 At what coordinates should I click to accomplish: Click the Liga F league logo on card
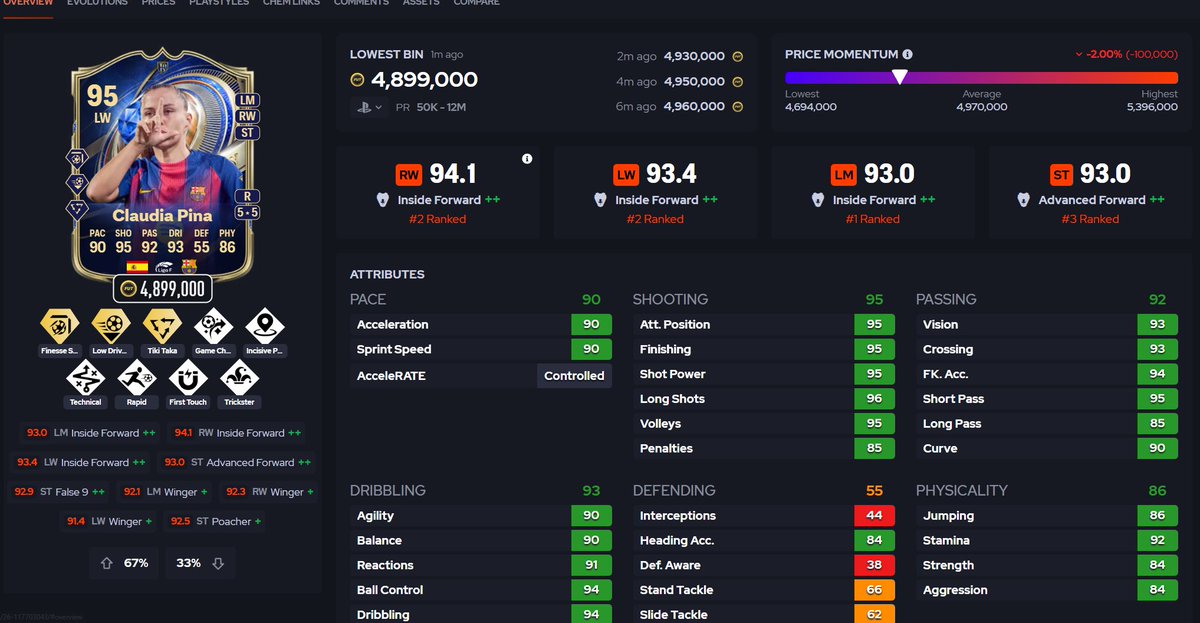[x=163, y=266]
